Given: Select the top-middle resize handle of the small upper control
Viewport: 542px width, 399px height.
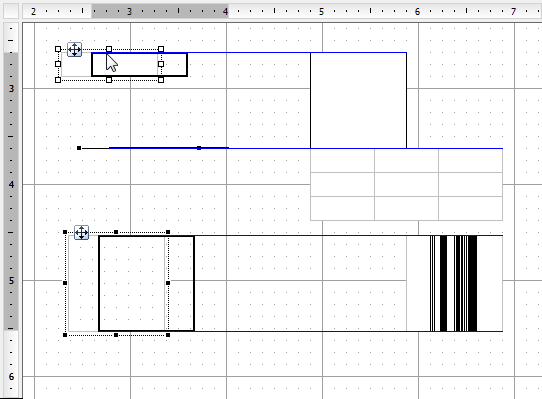Looking at the screenshot, I should (x=109, y=49).
